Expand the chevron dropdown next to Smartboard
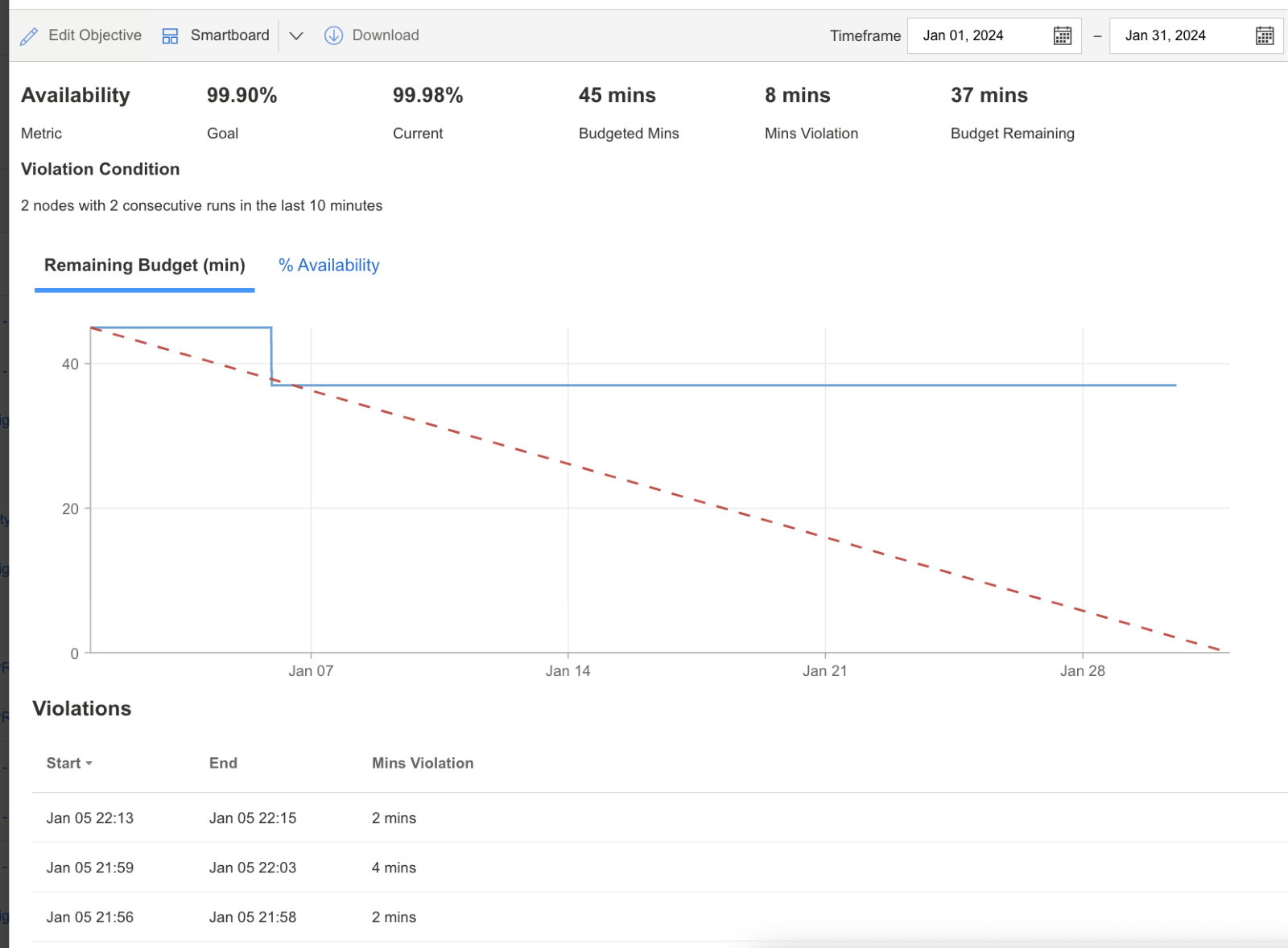 (x=295, y=36)
